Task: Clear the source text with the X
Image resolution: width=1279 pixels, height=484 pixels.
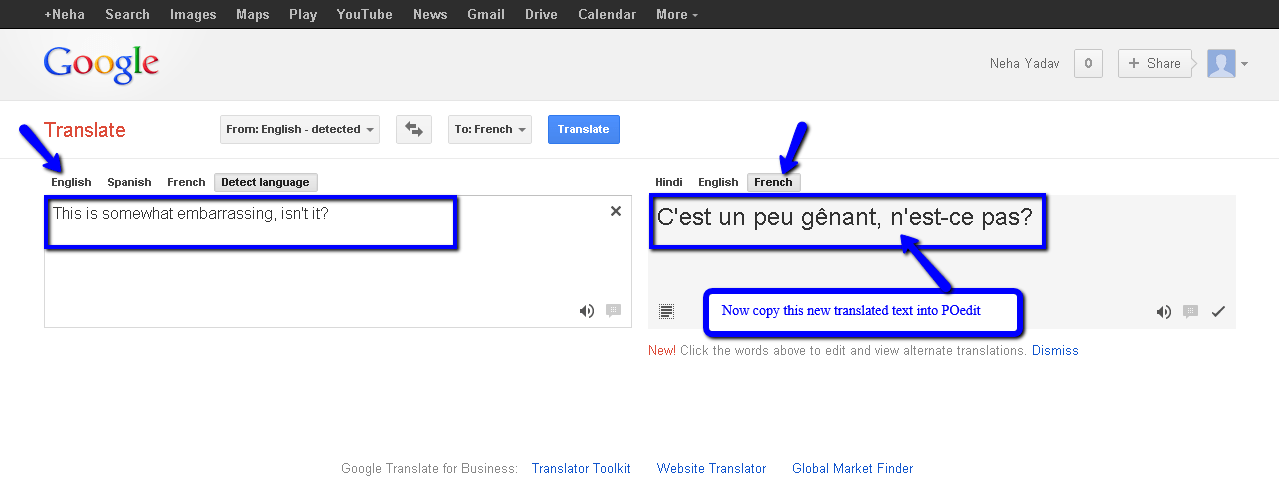Action: 616,211
